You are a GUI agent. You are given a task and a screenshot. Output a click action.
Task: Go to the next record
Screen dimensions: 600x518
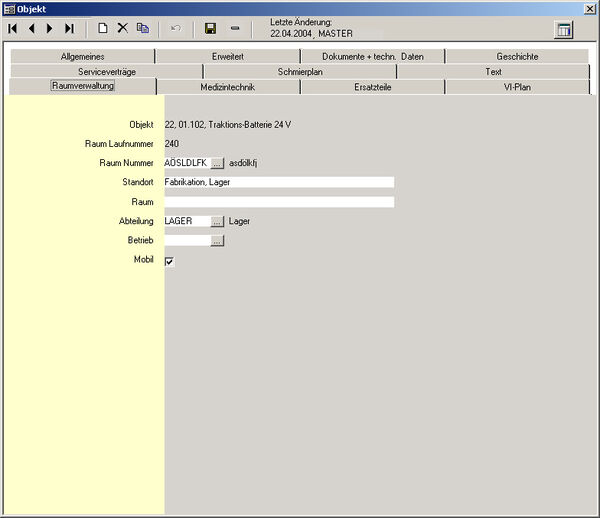49,28
